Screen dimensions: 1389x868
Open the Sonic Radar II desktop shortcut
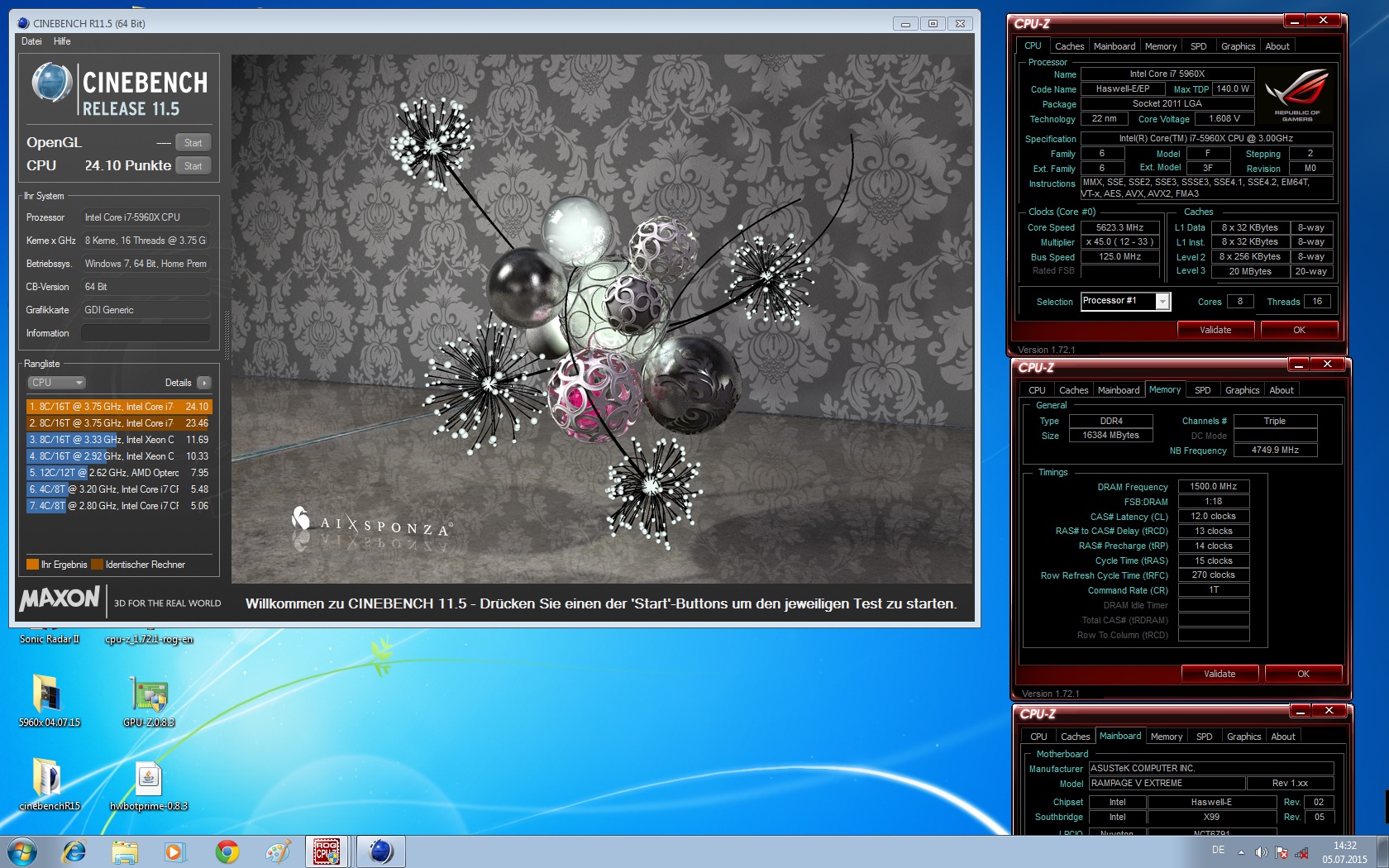pos(50,639)
